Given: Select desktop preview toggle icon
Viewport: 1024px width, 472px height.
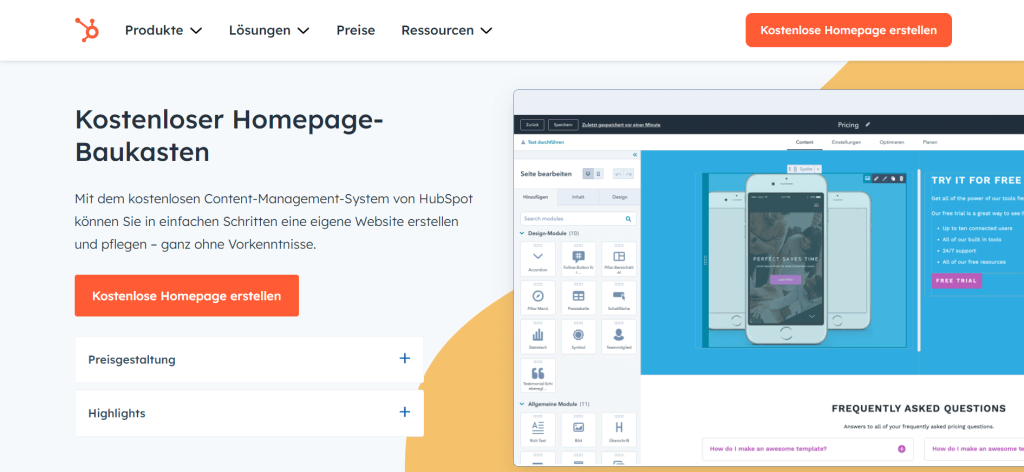Looking at the screenshot, I should 588,174.
